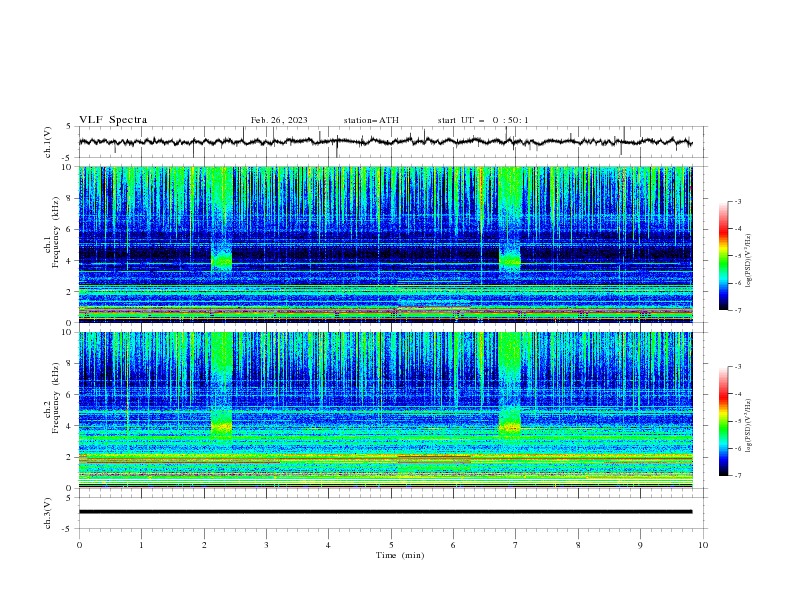Screen dimensions: 792x612
Task: Click the ch.2 colorbar "log(PSD)(V²/Hz)" label
Action: [748, 425]
